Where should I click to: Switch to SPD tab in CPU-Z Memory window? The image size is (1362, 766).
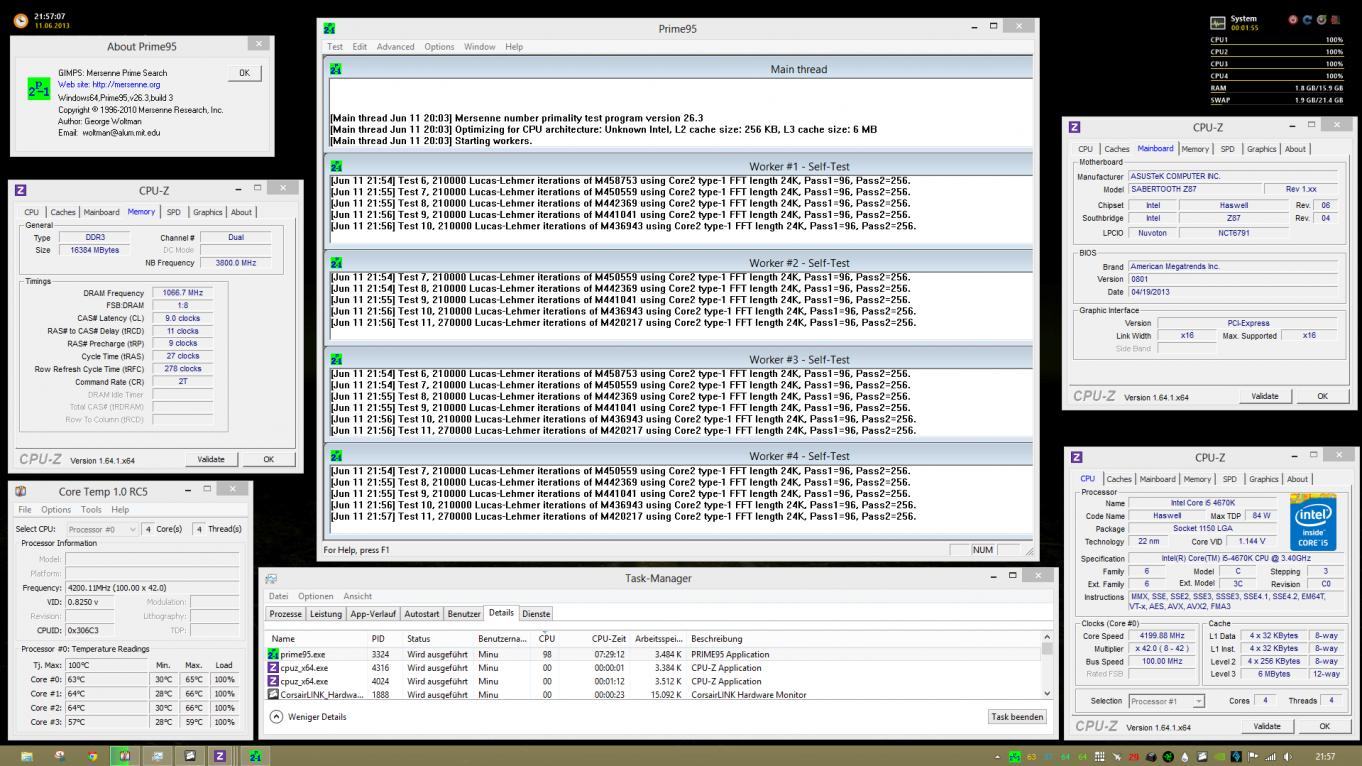[174, 212]
